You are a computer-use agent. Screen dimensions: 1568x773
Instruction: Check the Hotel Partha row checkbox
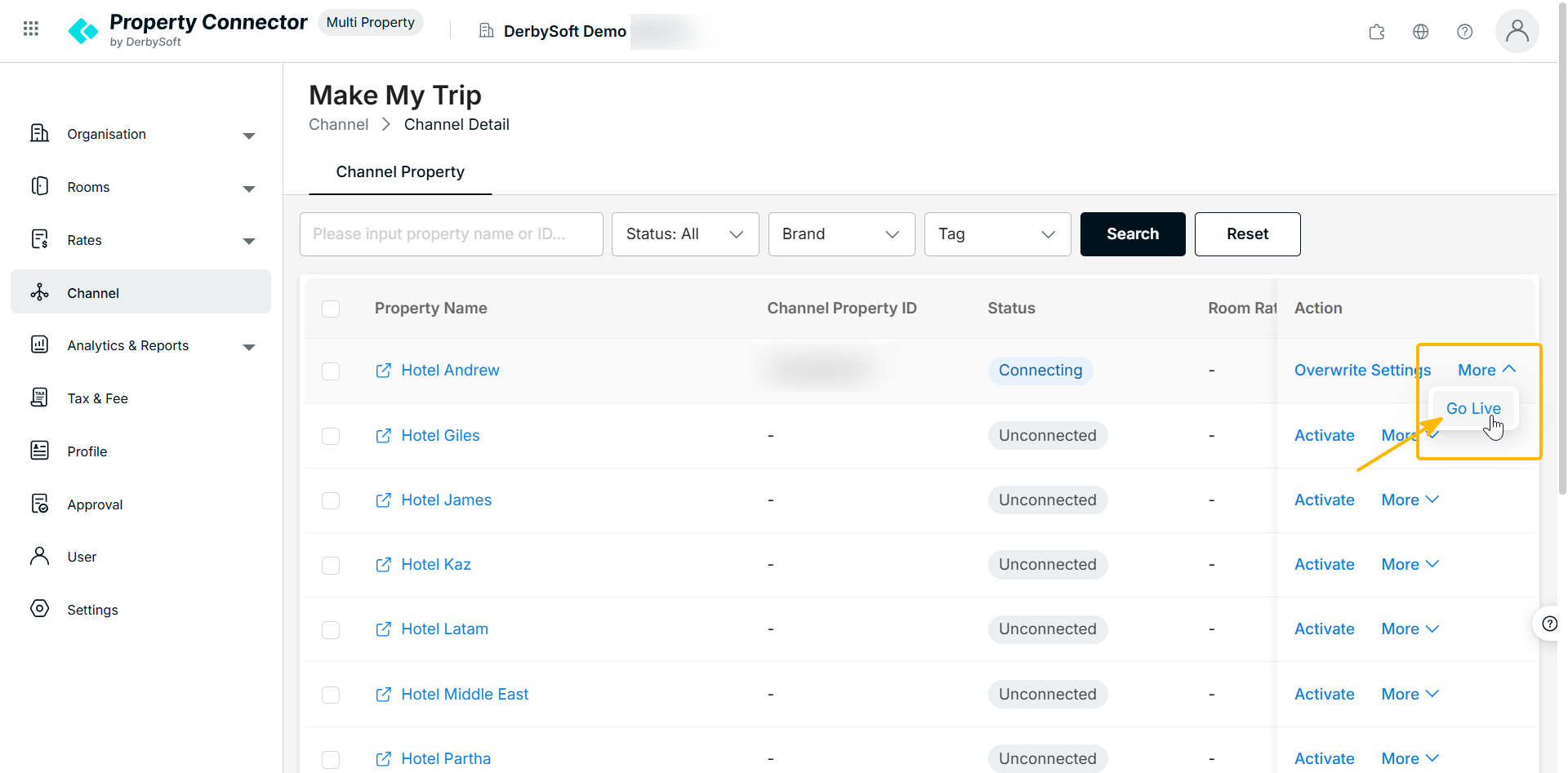coord(331,760)
